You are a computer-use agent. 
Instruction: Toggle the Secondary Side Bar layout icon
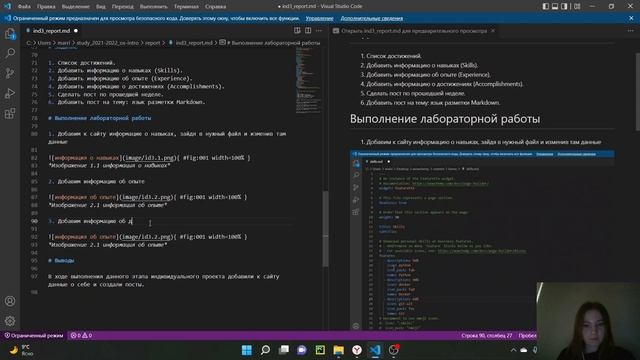[x=564, y=6]
